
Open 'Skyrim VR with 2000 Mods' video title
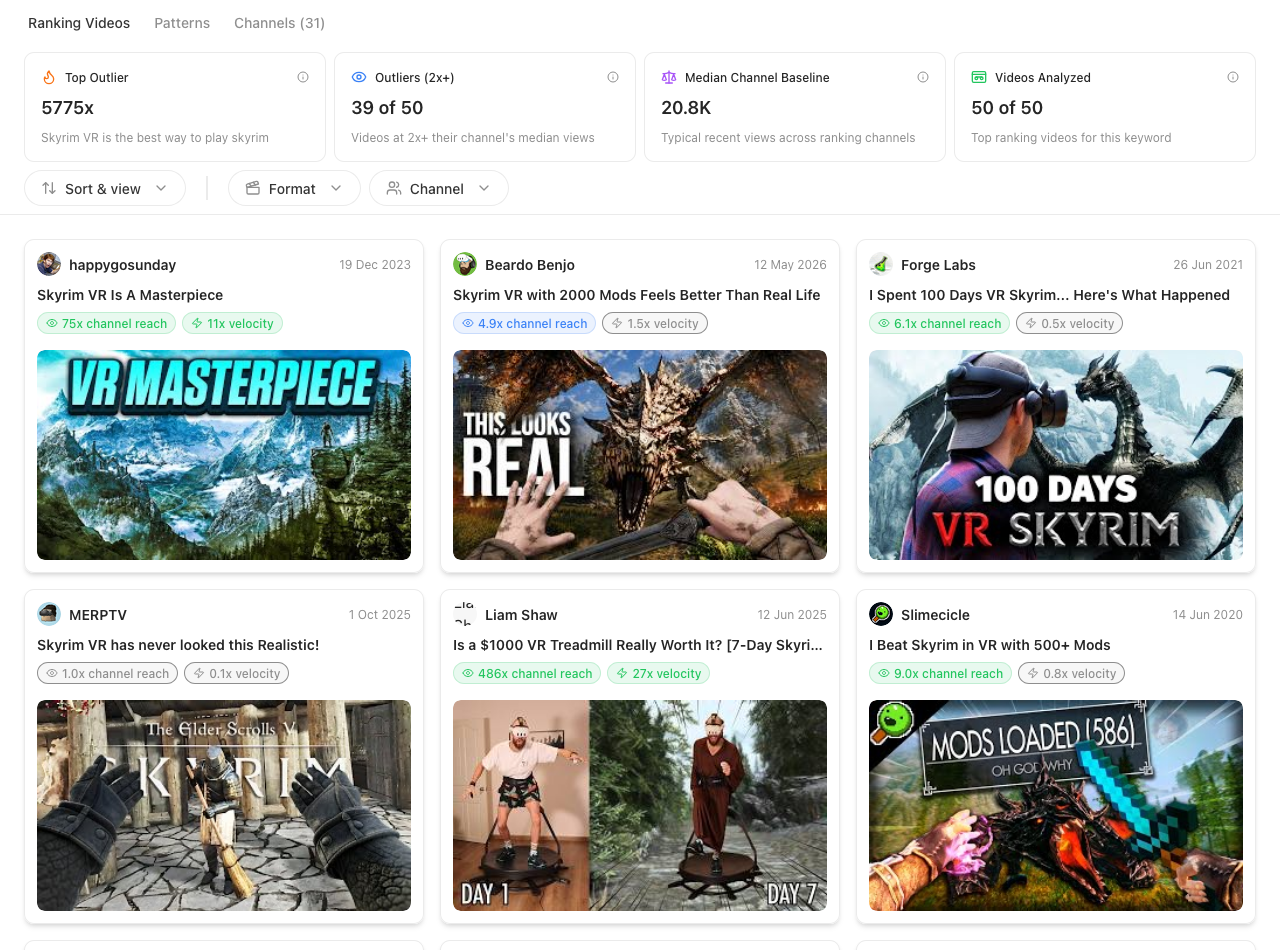pos(636,295)
